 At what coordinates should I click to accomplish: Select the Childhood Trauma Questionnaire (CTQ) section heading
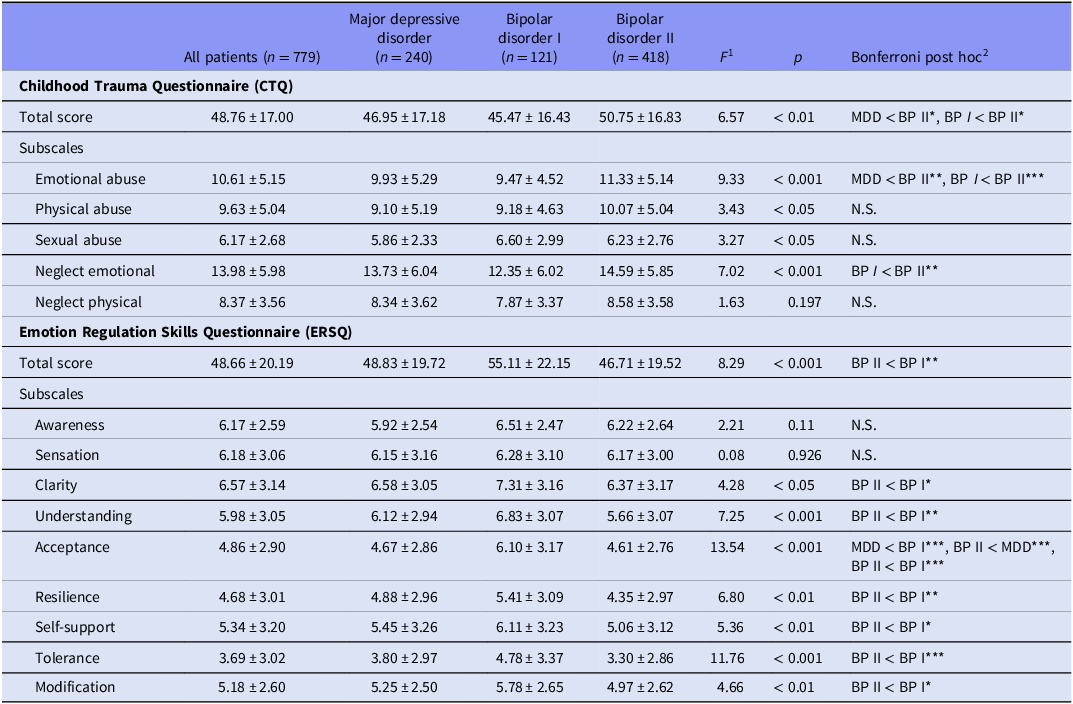tap(155, 86)
